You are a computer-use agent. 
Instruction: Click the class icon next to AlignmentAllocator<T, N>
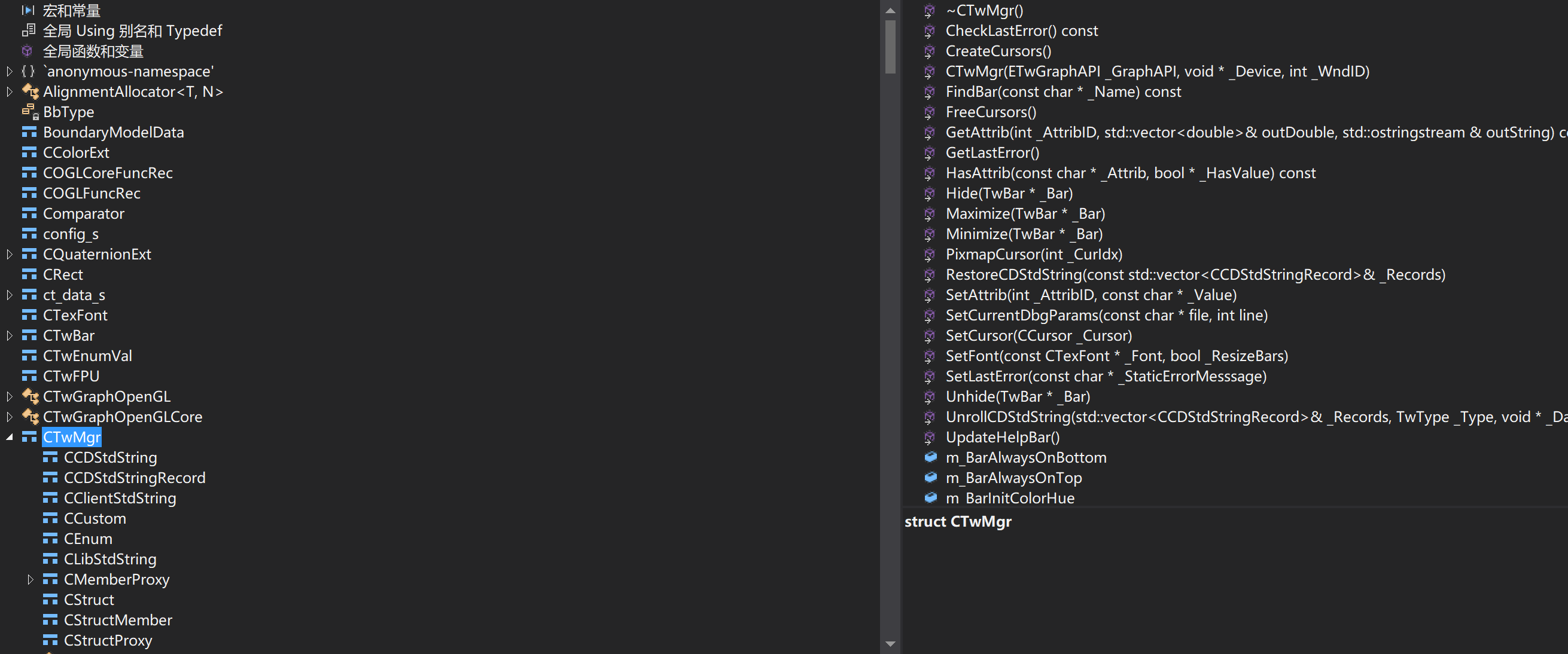[x=30, y=91]
